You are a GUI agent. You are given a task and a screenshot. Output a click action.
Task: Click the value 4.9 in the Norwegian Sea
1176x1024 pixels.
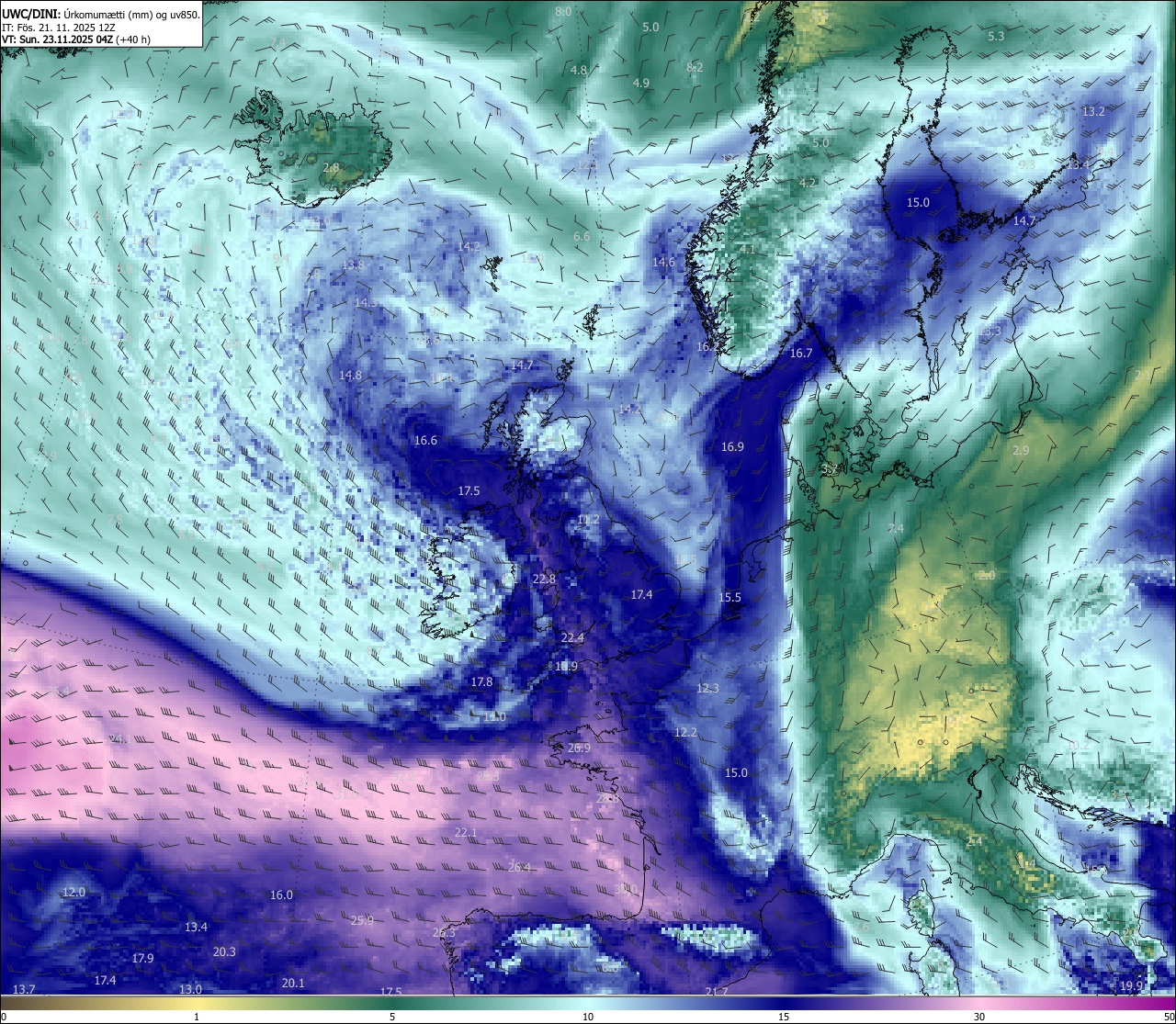[x=641, y=84]
